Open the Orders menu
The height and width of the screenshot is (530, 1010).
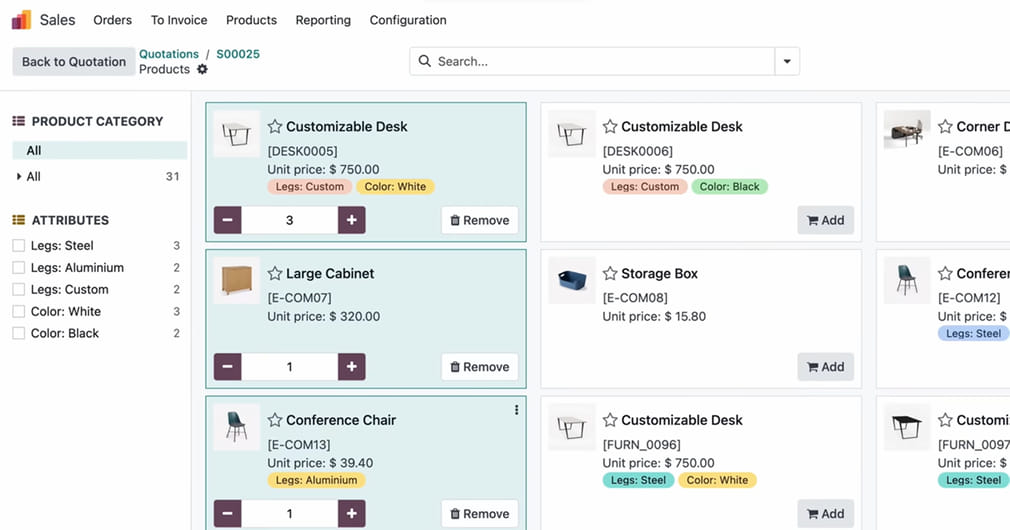[112, 20]
